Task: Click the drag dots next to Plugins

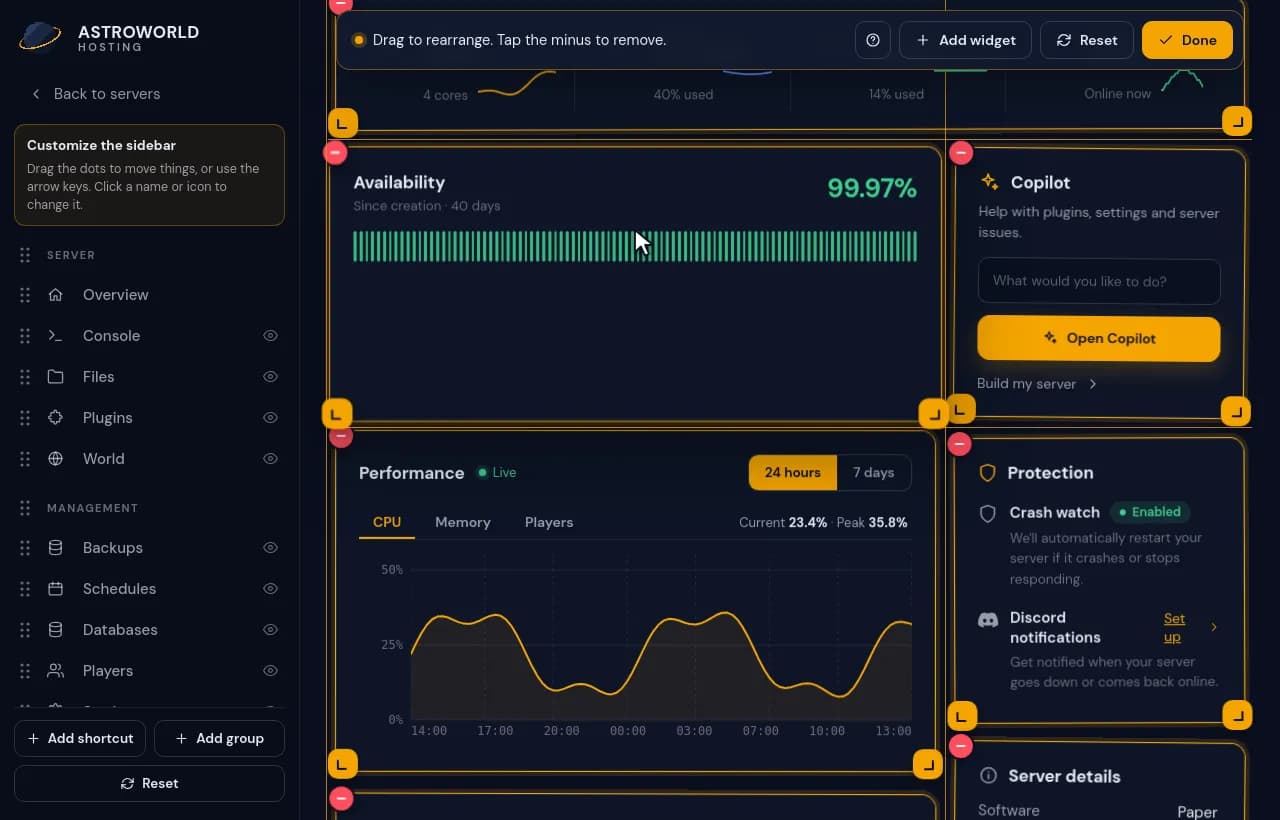Action: 25,418
